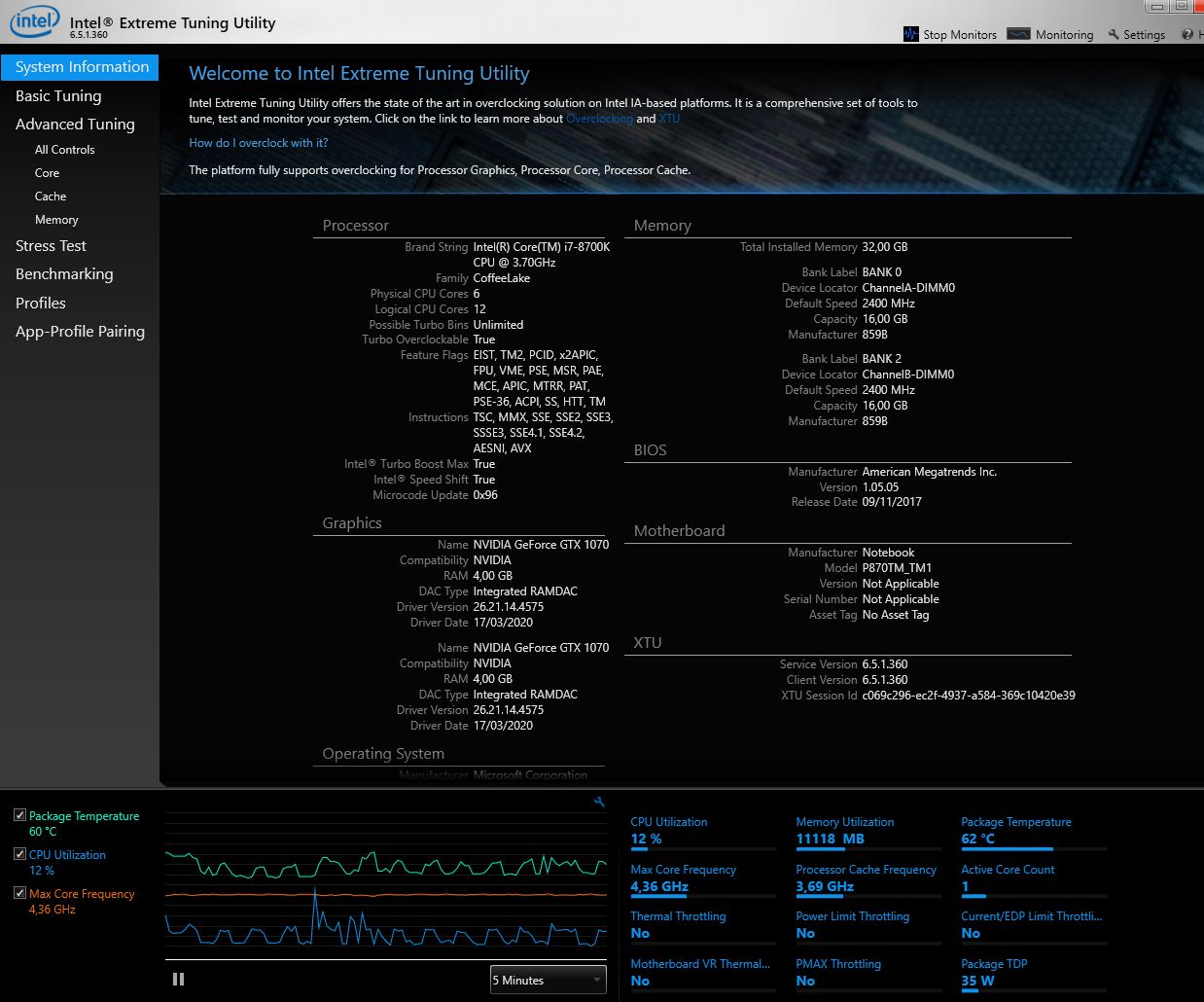Select Memory under Advanced Tuning sidebar
This screenshot has width=1204, height=1002.
pos(56,220)
